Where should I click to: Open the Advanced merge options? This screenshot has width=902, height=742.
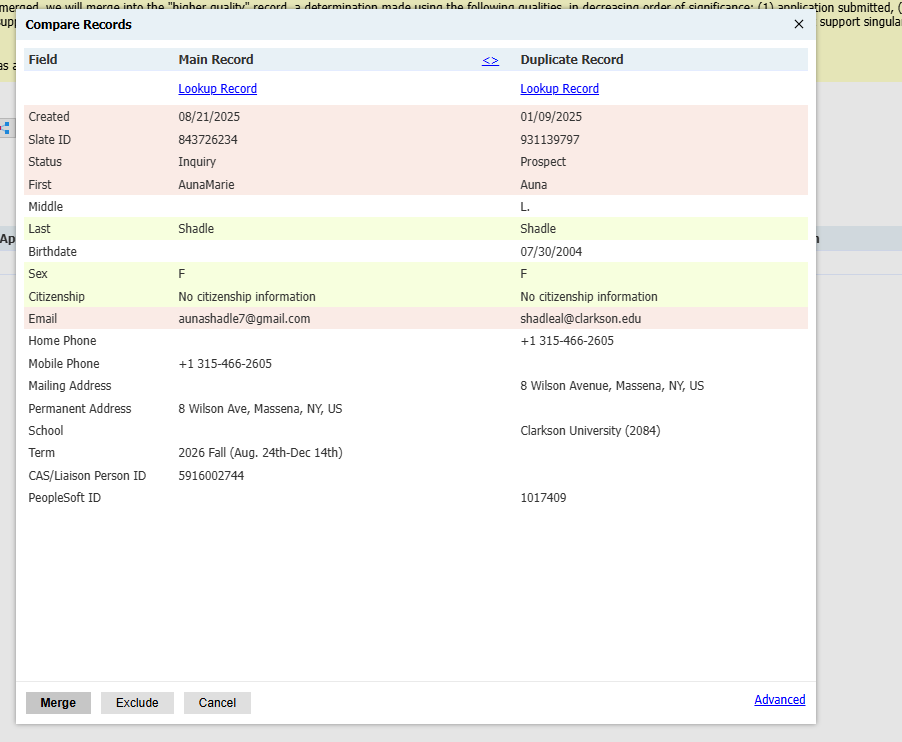pyautogui.click(x=779, y=699)
